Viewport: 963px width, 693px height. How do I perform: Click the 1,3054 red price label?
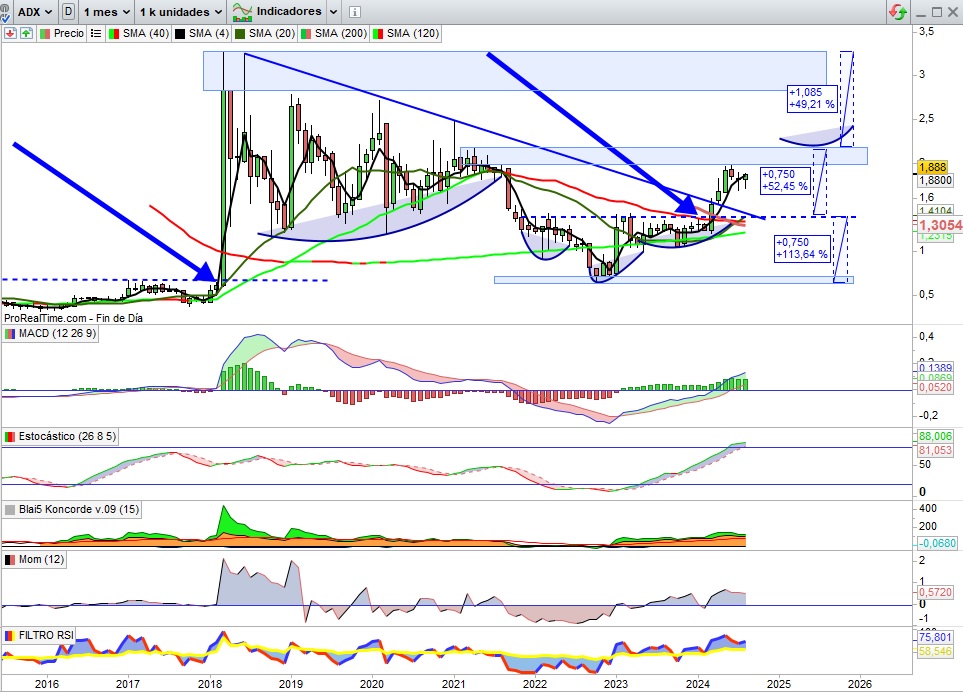(x=940, y=225)
